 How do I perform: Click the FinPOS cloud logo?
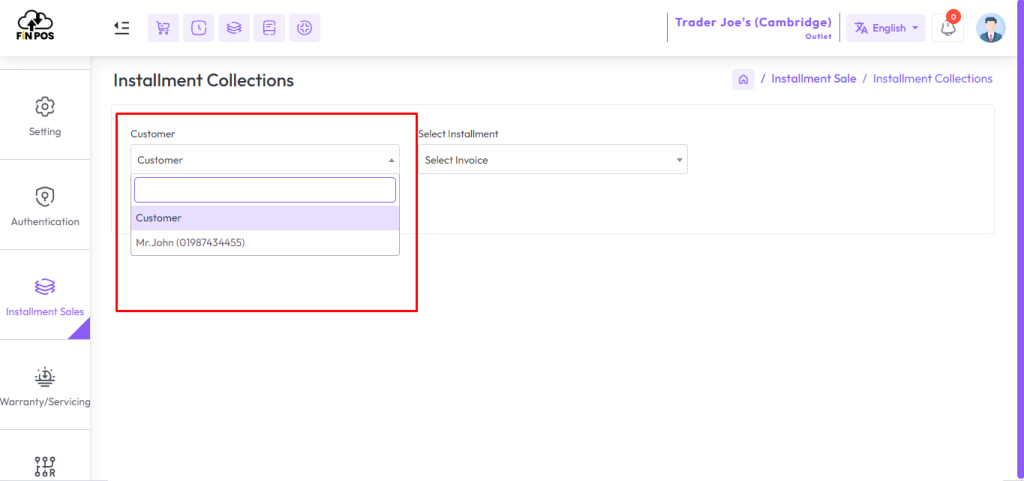(x=35, y=26)
